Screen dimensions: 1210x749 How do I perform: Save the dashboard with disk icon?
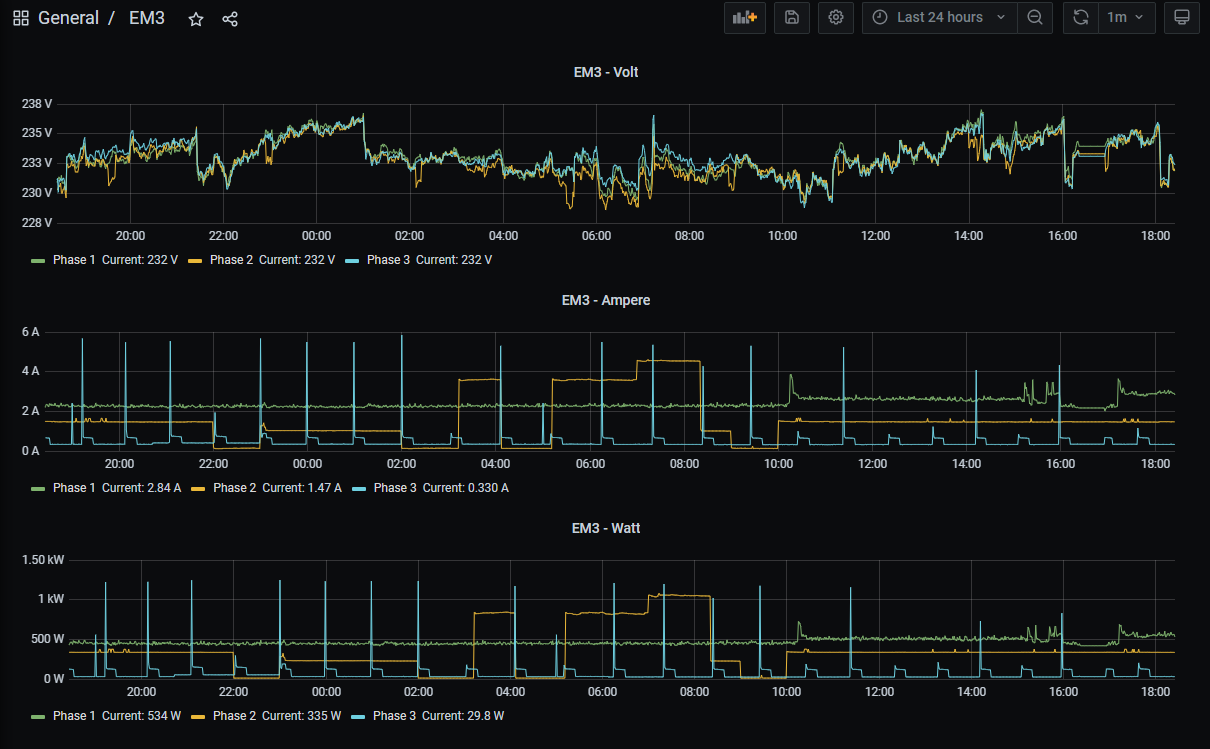click(792, 18)
